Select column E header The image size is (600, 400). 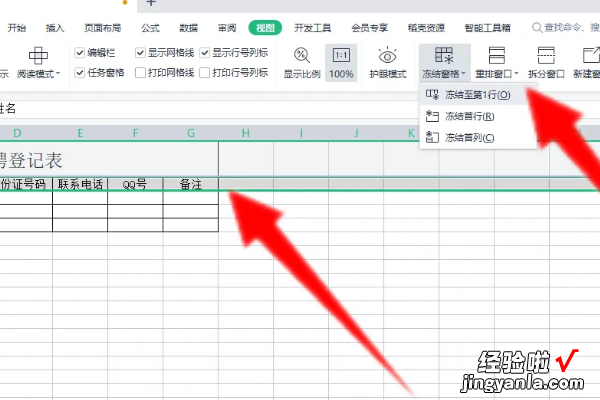[x=80, y=133]
